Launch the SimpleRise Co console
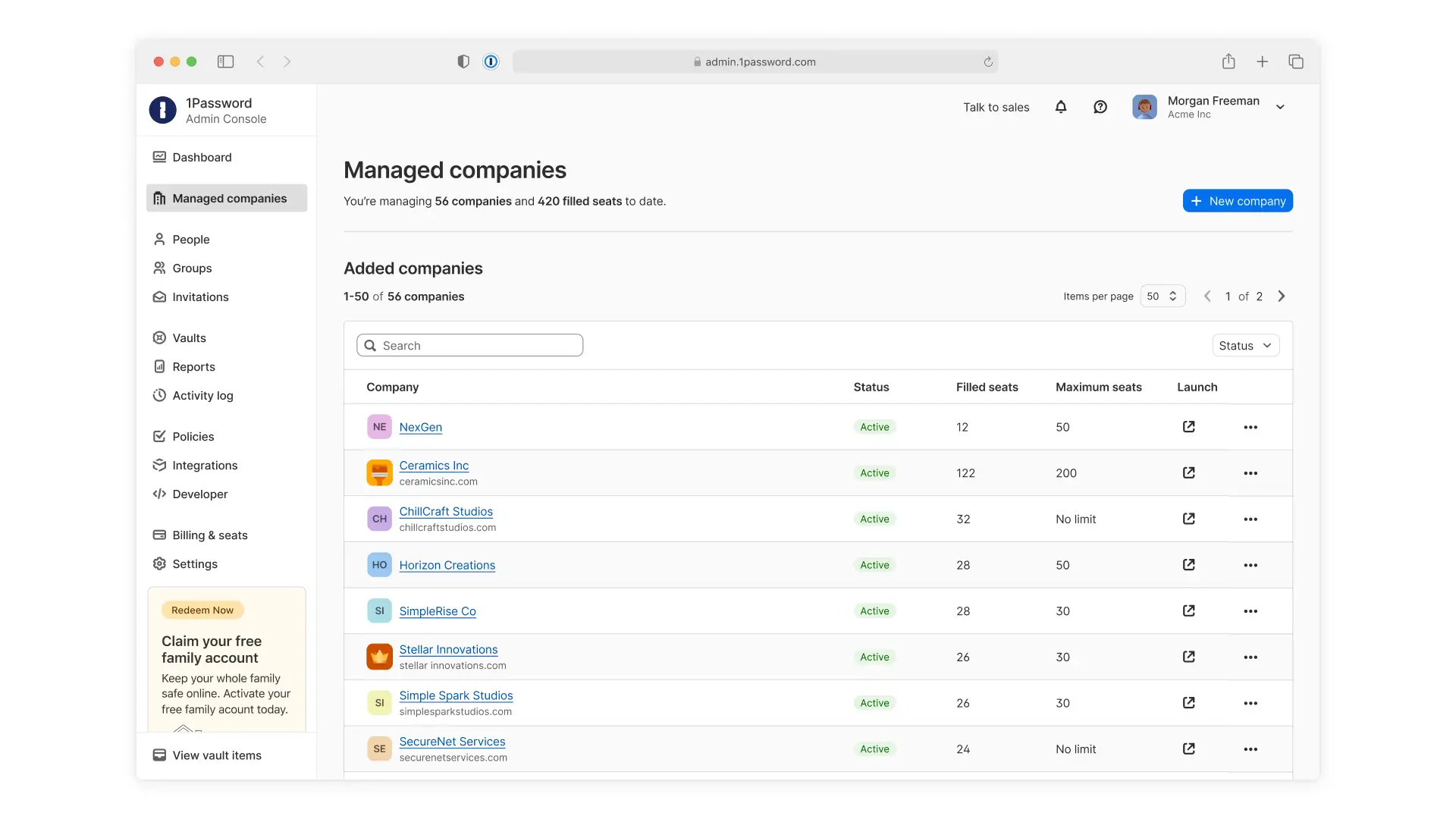The height and width of the screenshot is (819, 1456). click(x=1188, y=610)
